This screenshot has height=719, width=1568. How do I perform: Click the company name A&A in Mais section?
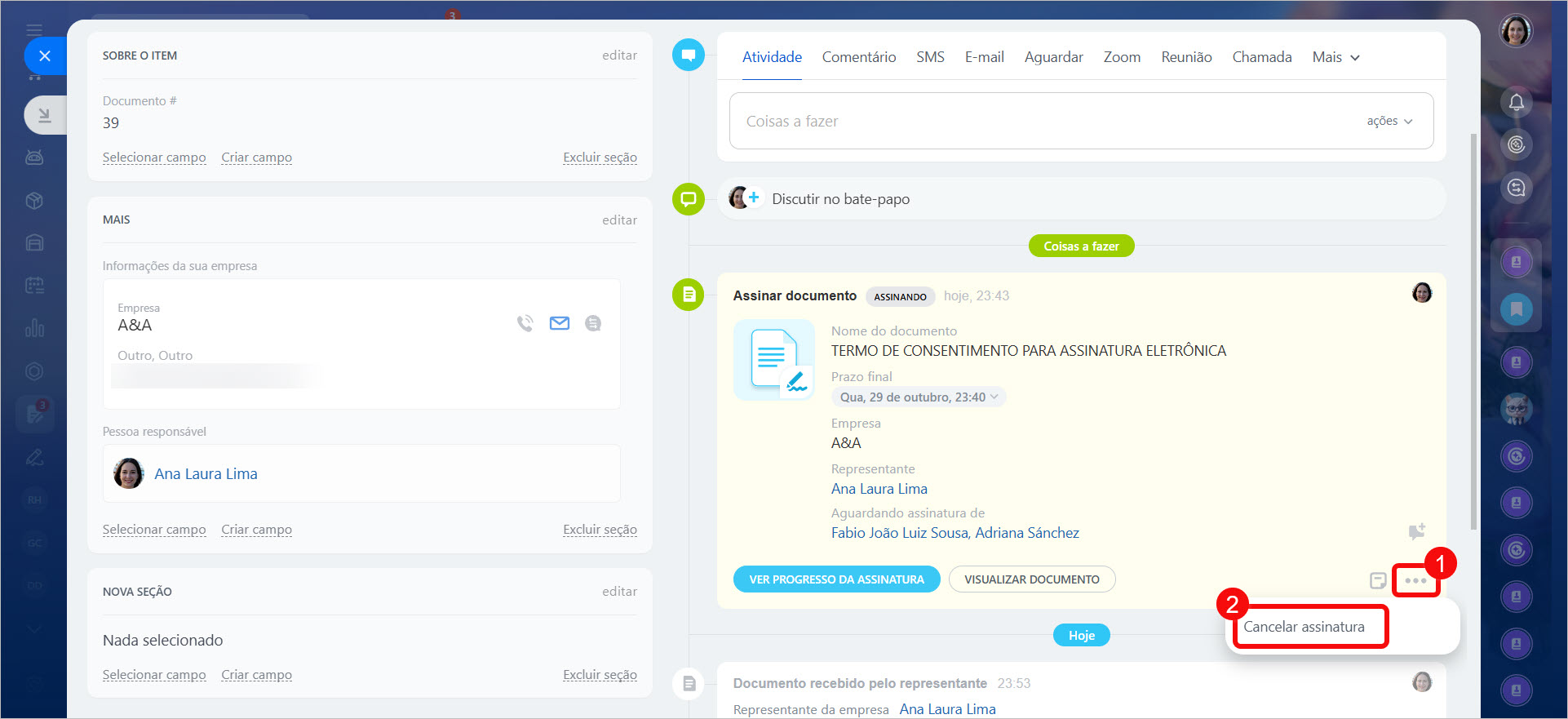click(135, 325)
